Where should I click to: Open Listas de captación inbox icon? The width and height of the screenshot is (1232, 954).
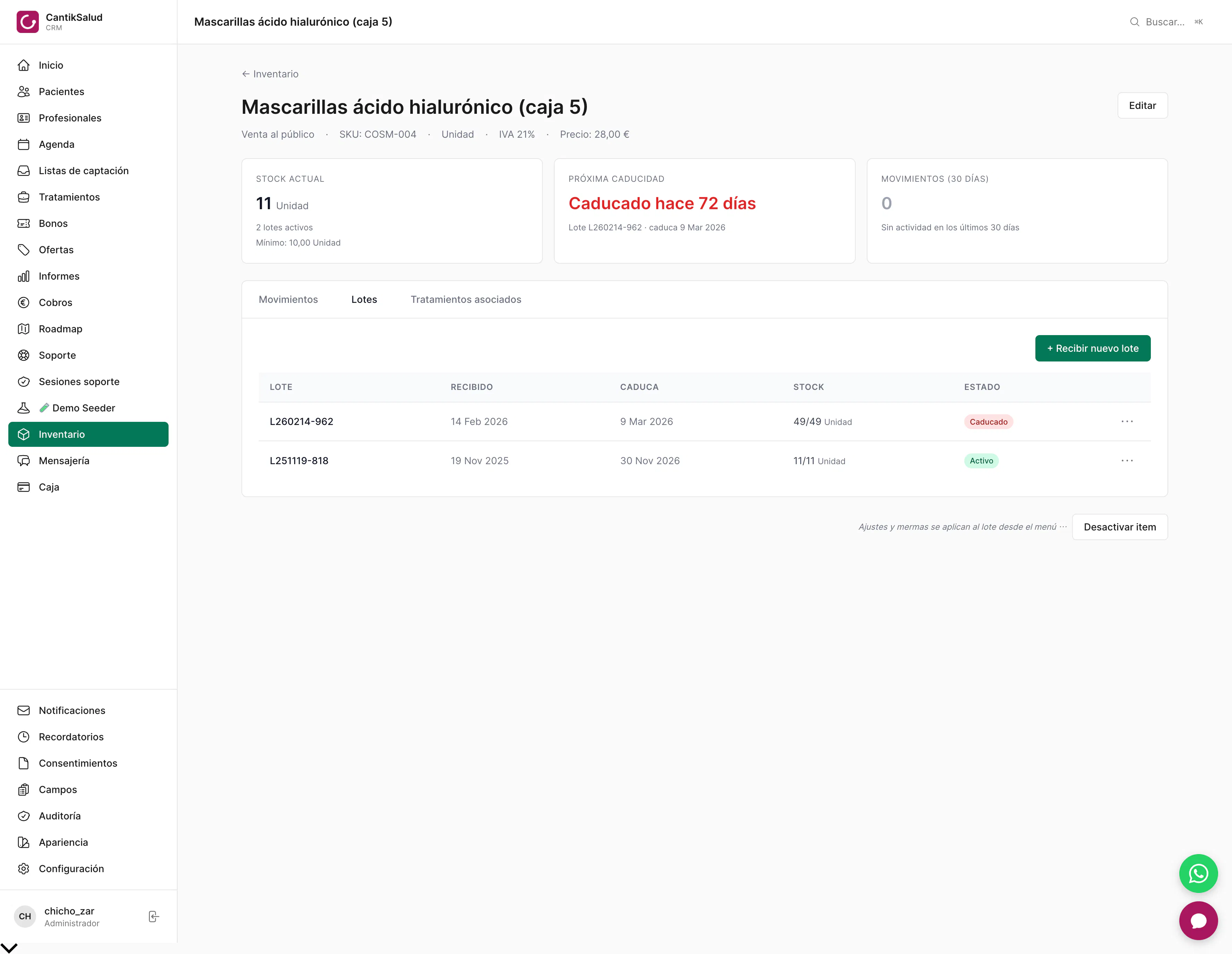(24, 171)
